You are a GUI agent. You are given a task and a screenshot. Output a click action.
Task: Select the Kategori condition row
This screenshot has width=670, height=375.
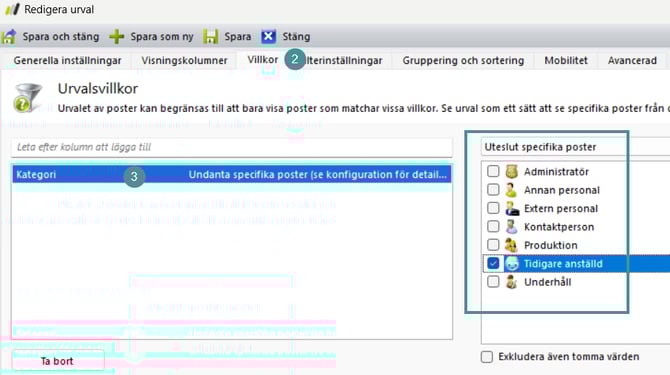[232, 174]
